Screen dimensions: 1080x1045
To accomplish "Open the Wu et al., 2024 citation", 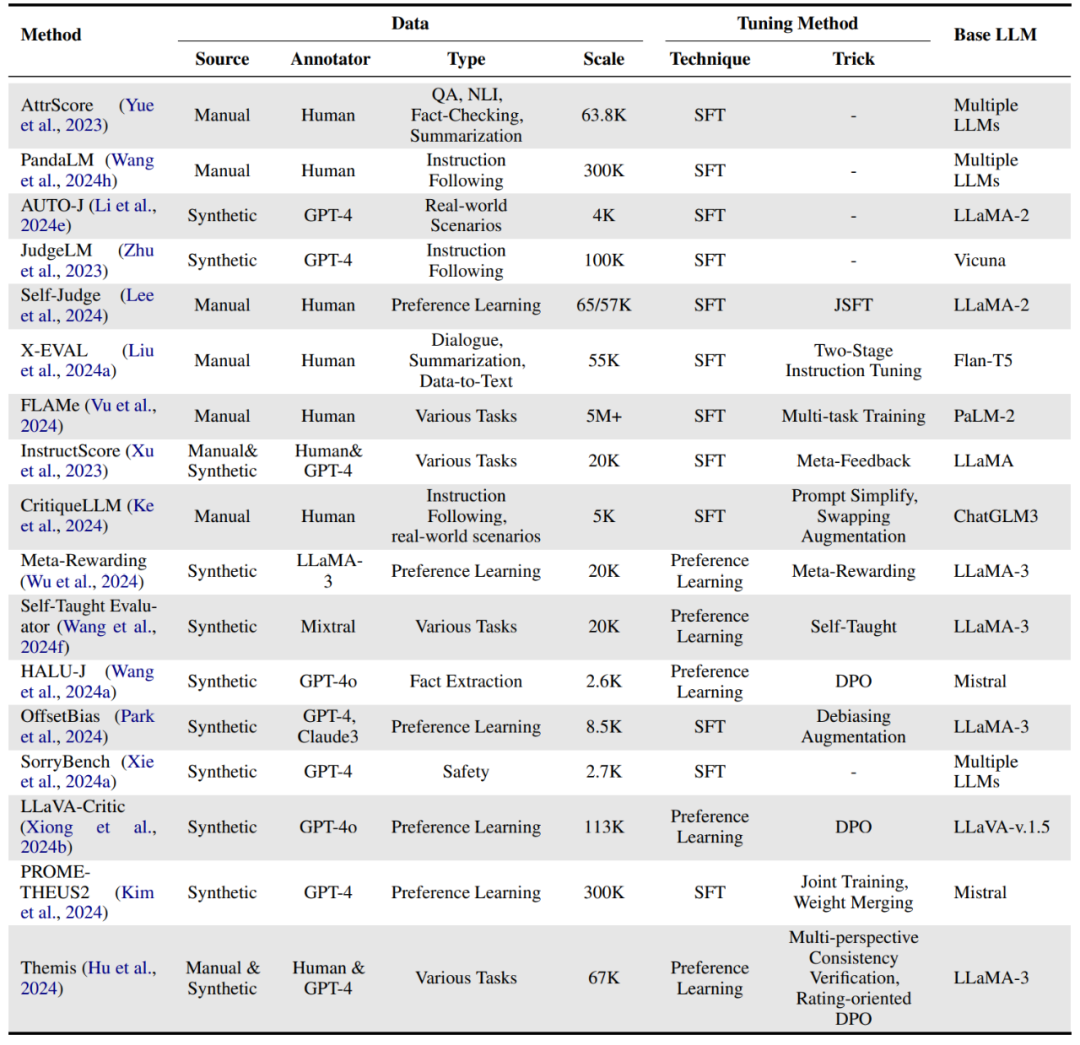I will tap(83, 581).
